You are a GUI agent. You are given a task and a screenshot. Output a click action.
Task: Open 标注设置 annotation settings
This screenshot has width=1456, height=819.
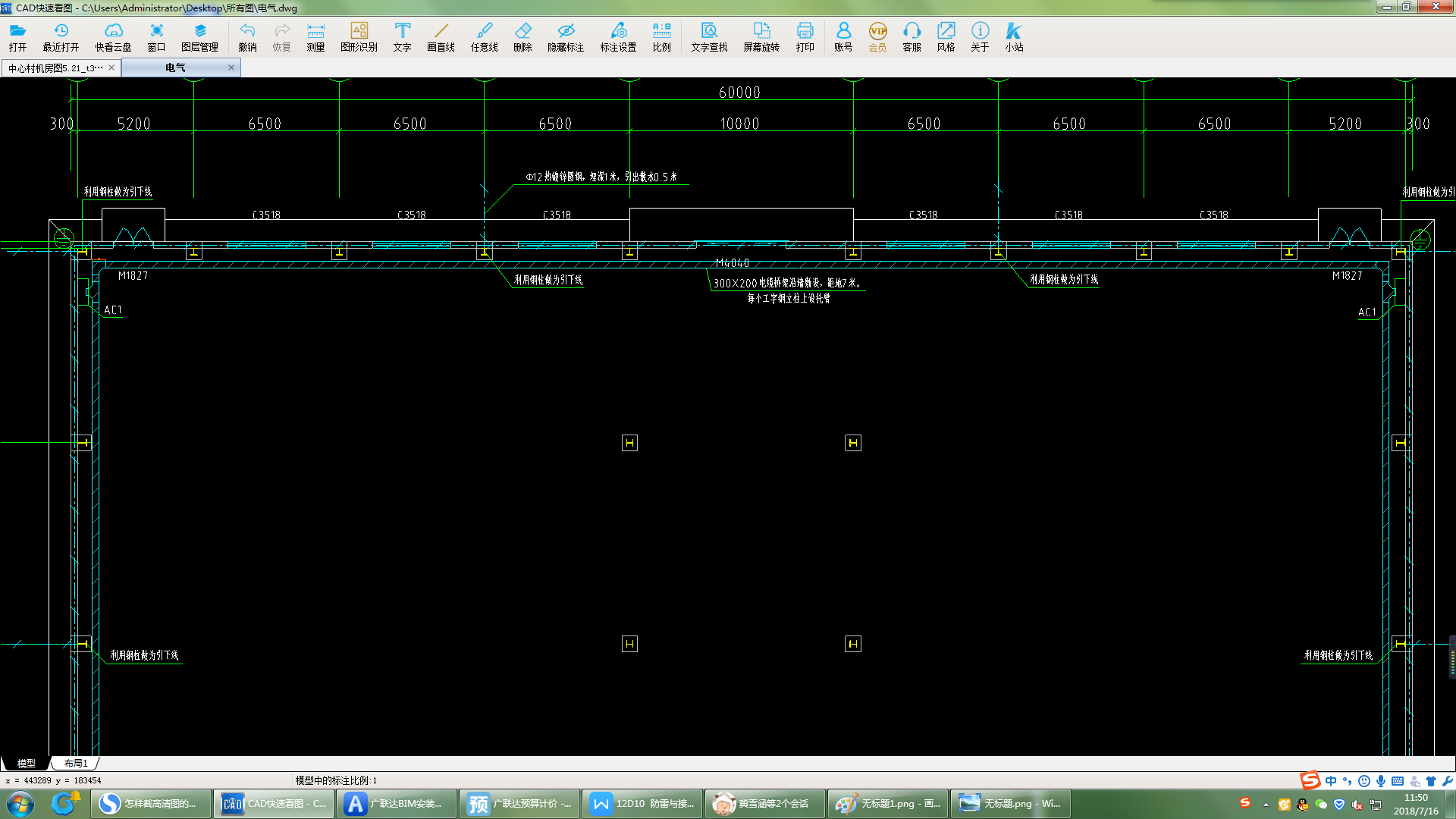click(618, 36)
